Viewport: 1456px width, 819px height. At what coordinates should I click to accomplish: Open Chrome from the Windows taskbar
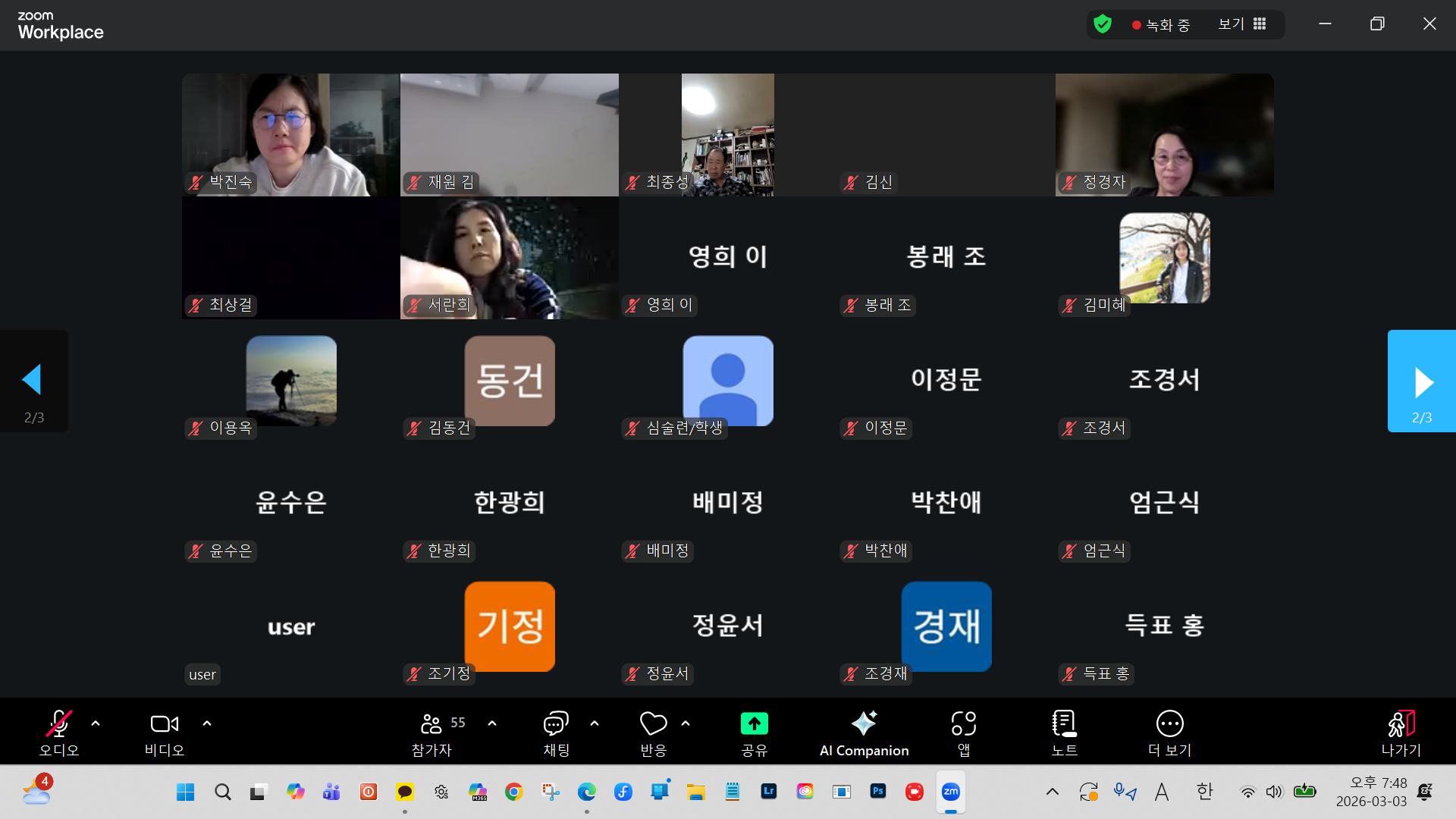click(x=514, y=792)
